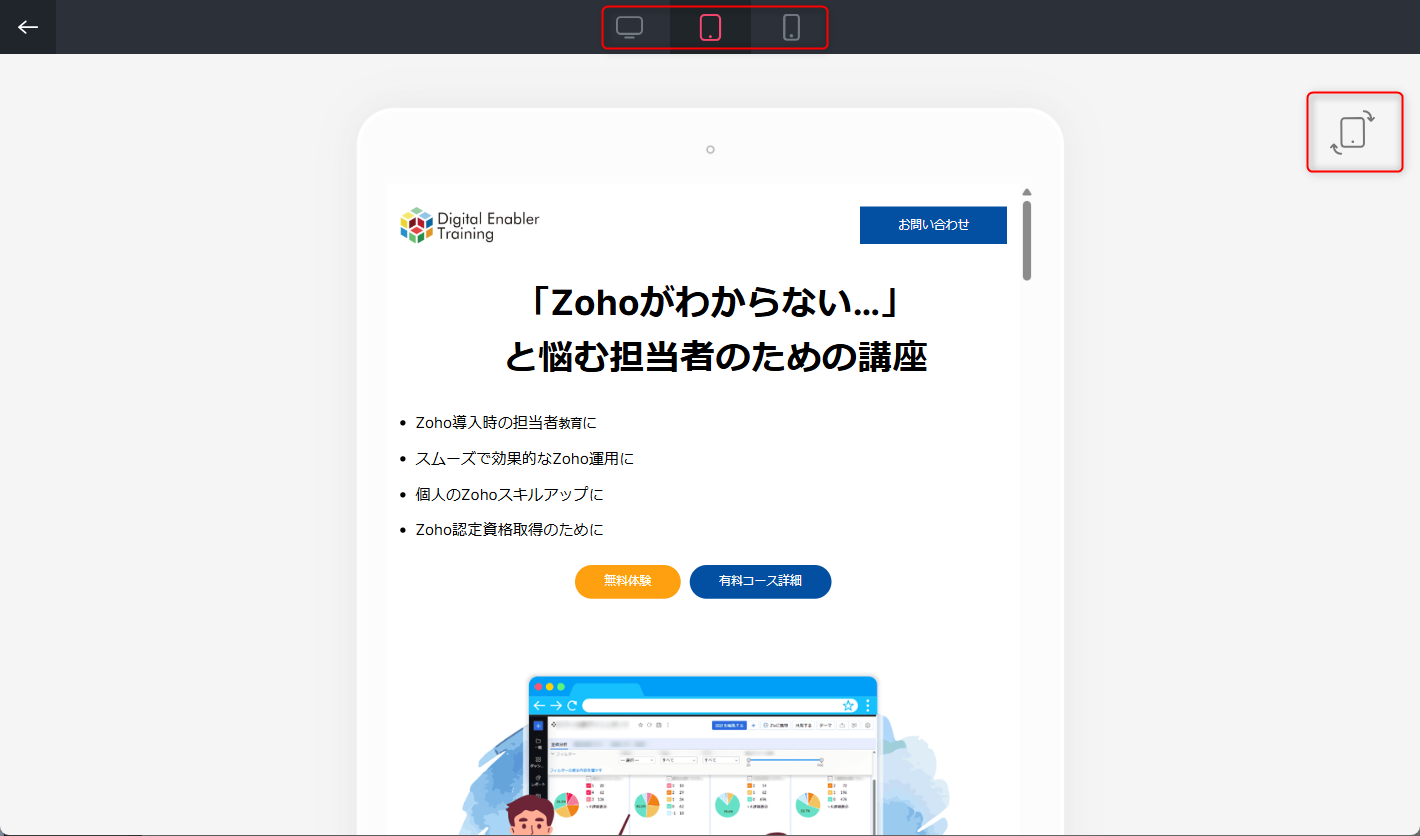Screen dimensions: 1420x836
Task: Click the back arrow in the top bar
Action: pyautogui.click(x=28, y=27)
